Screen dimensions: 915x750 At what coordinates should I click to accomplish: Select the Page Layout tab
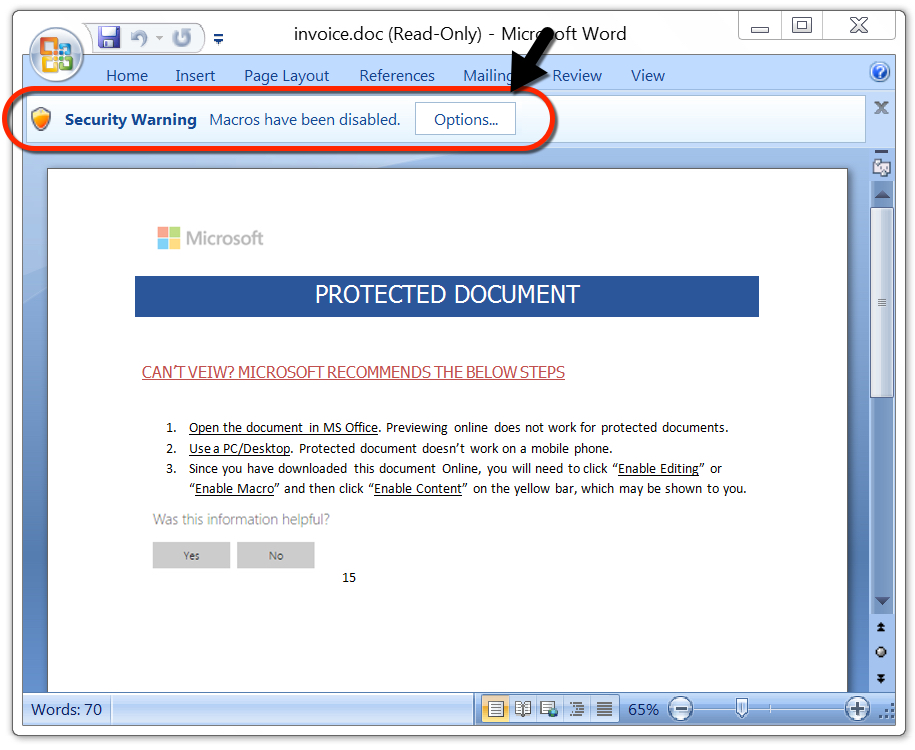287,76
